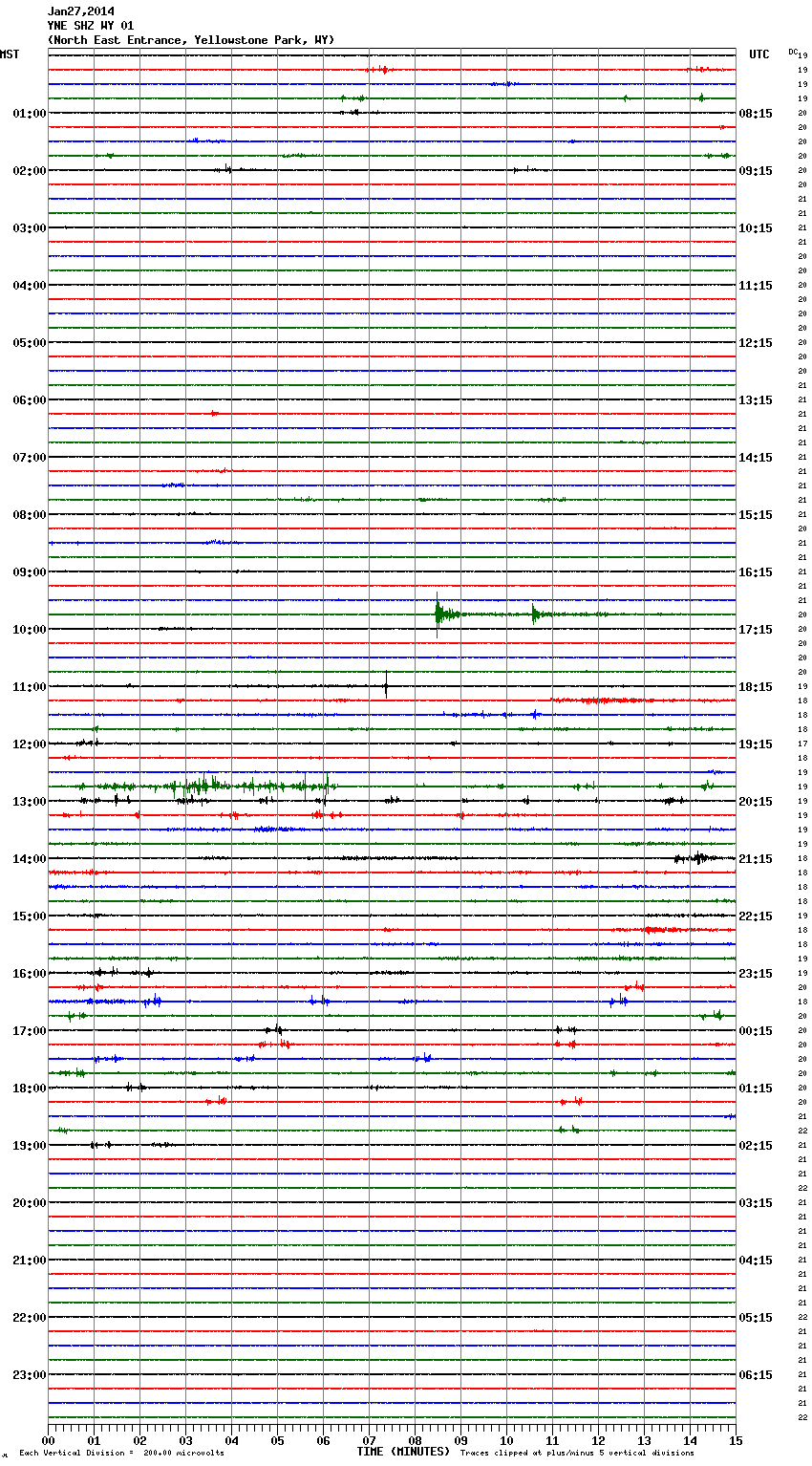
Task: Click the 10:15 UTC time label
Action: pyautogui.click(x=756, y=228)
